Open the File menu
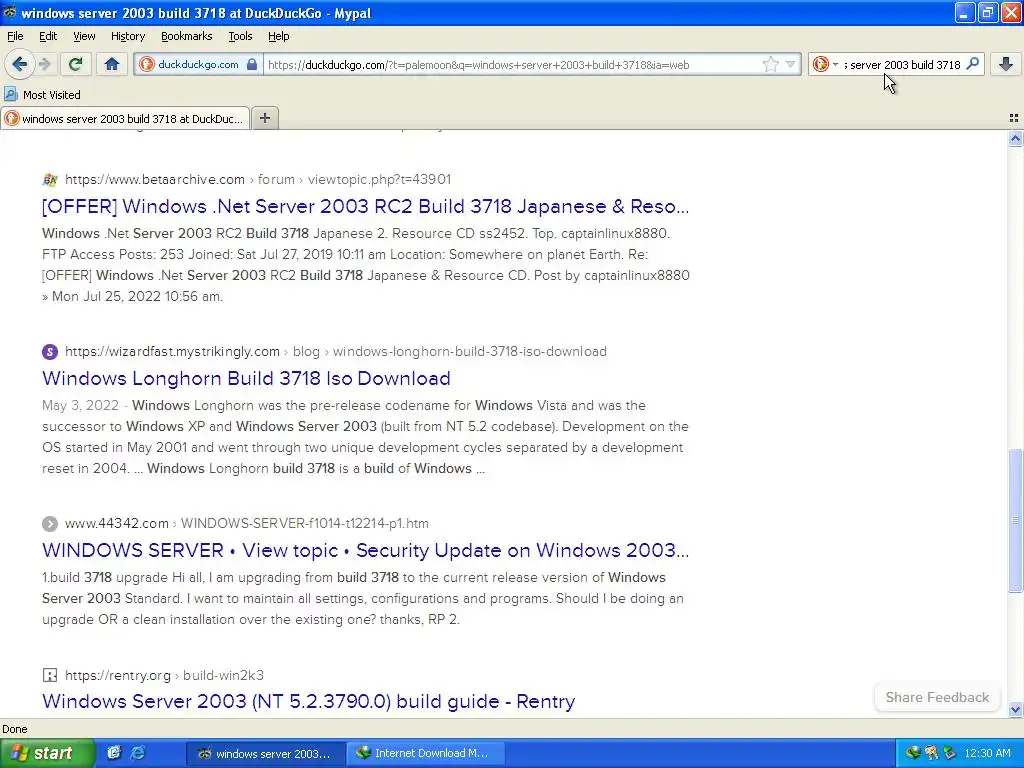The height and width of the screenshot is (768, 1024). click(15, 36)
